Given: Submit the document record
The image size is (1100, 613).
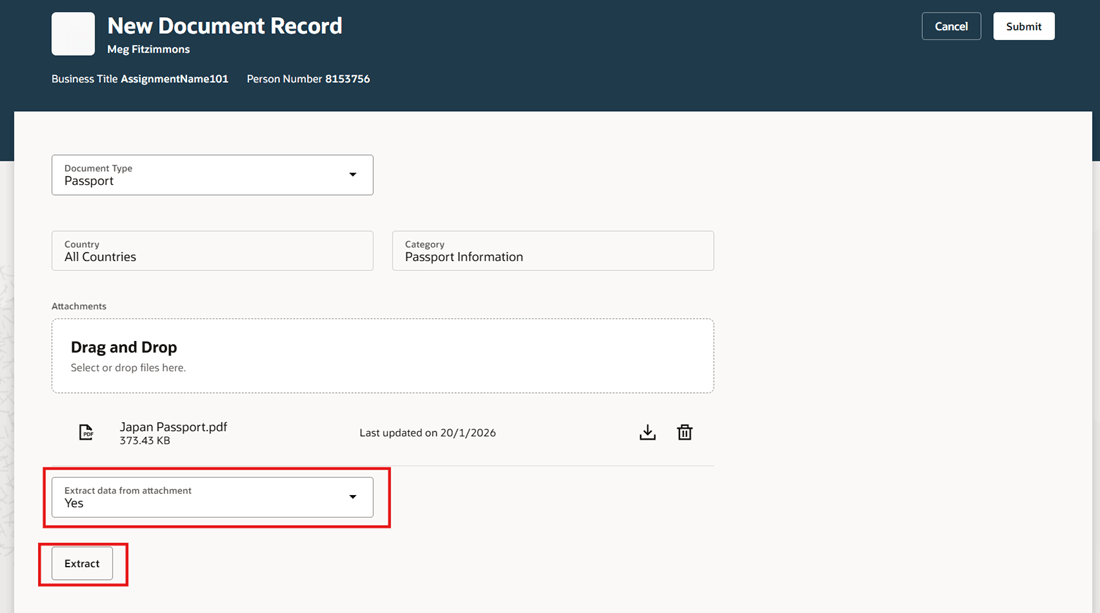Looking at the screenshot, I should [x=1024, y=26].
